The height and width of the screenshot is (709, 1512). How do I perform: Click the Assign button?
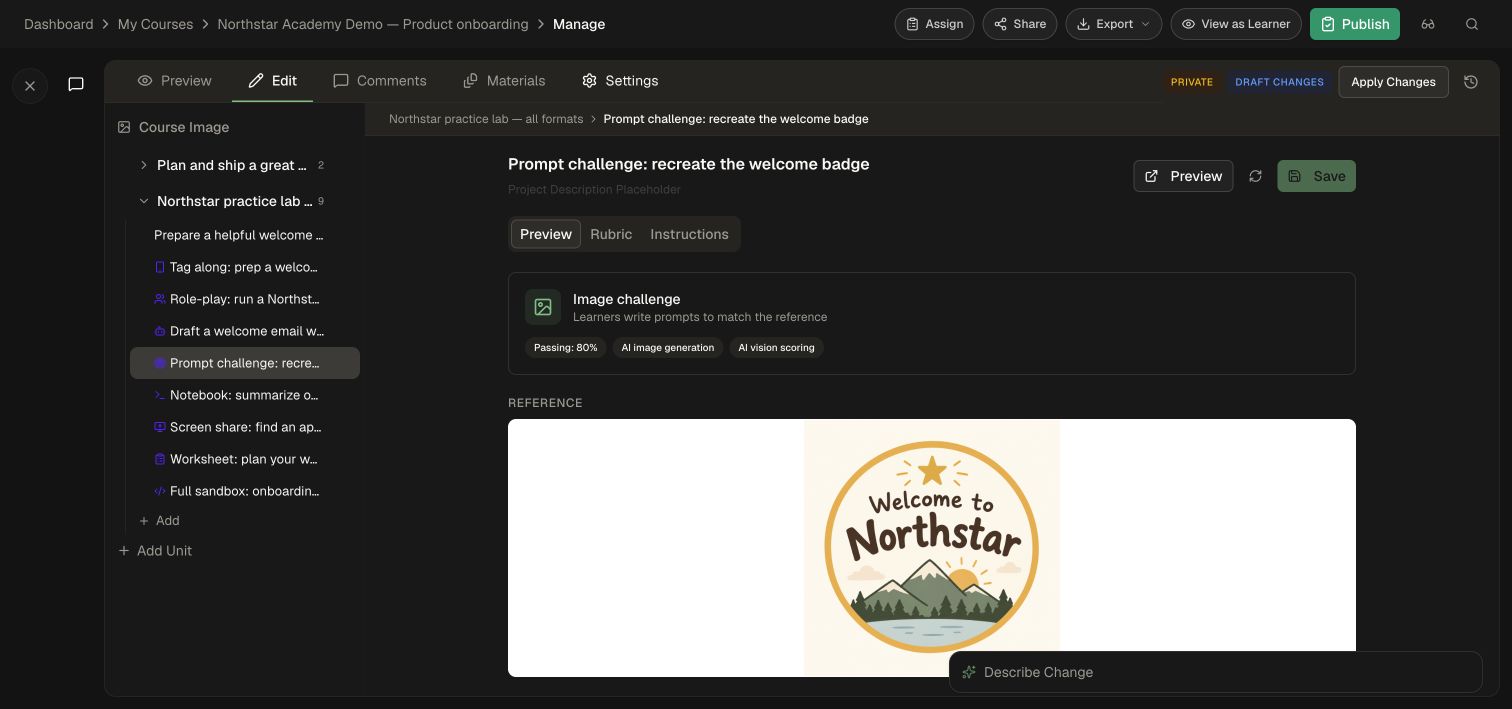pos(934,24)
